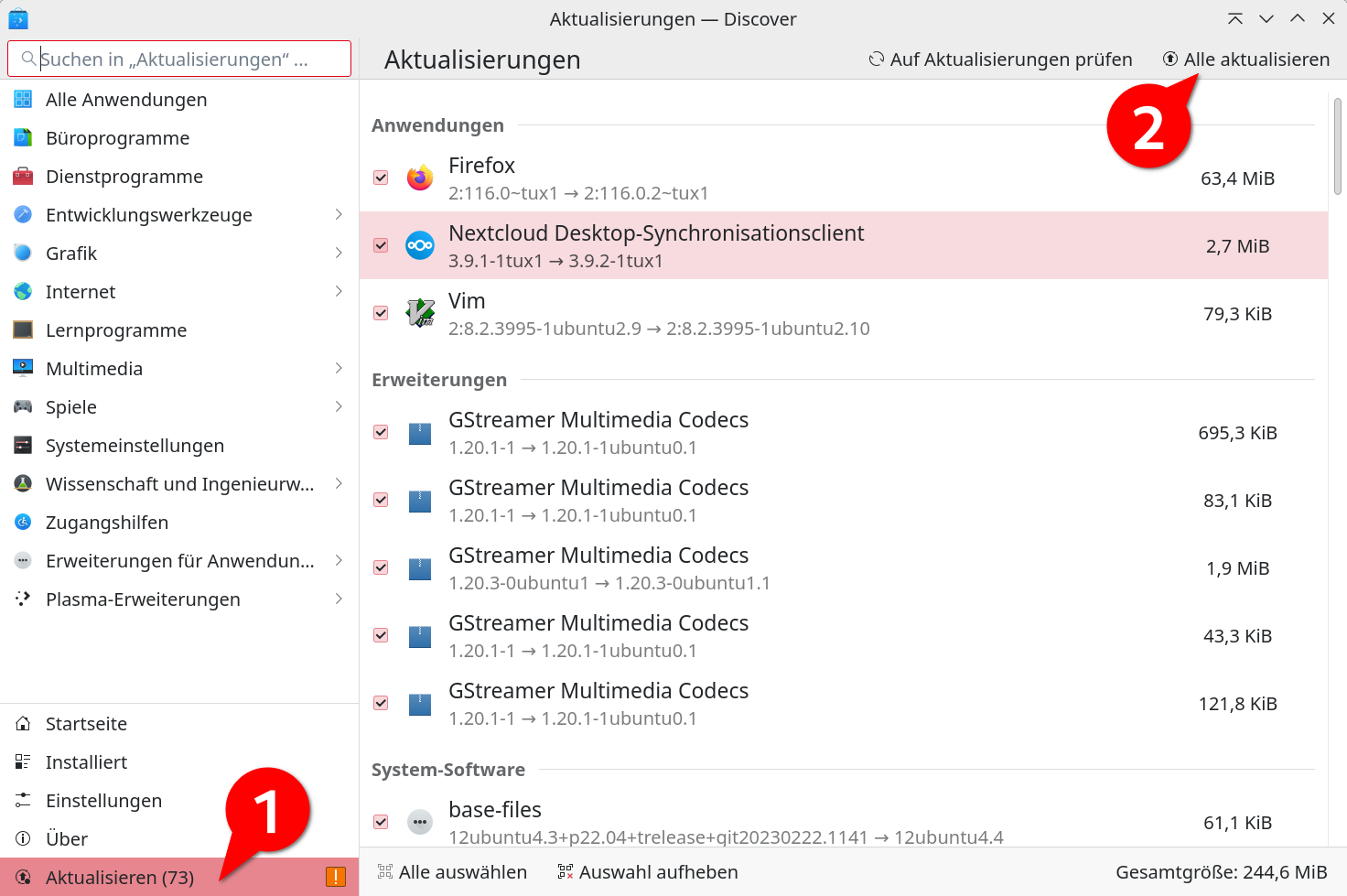Click the Startseite house icon
1347x896 pixels.
click(x=22, y=723)
